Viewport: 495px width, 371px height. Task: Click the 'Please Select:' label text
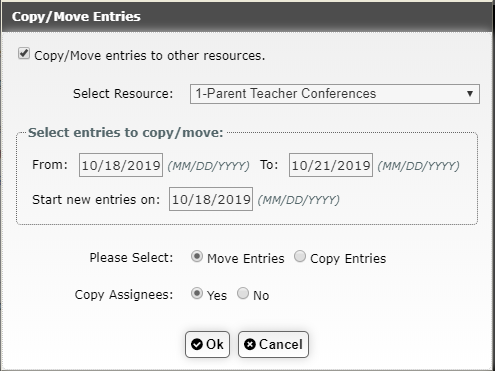pos(131,258)
